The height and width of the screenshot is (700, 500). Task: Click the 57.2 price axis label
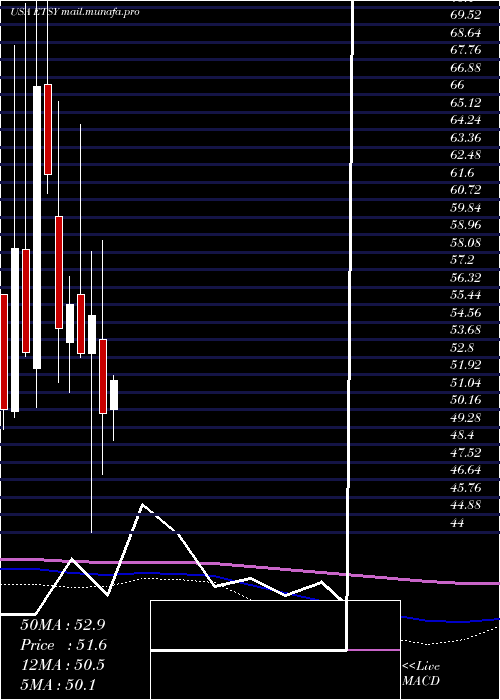[462, 260]
